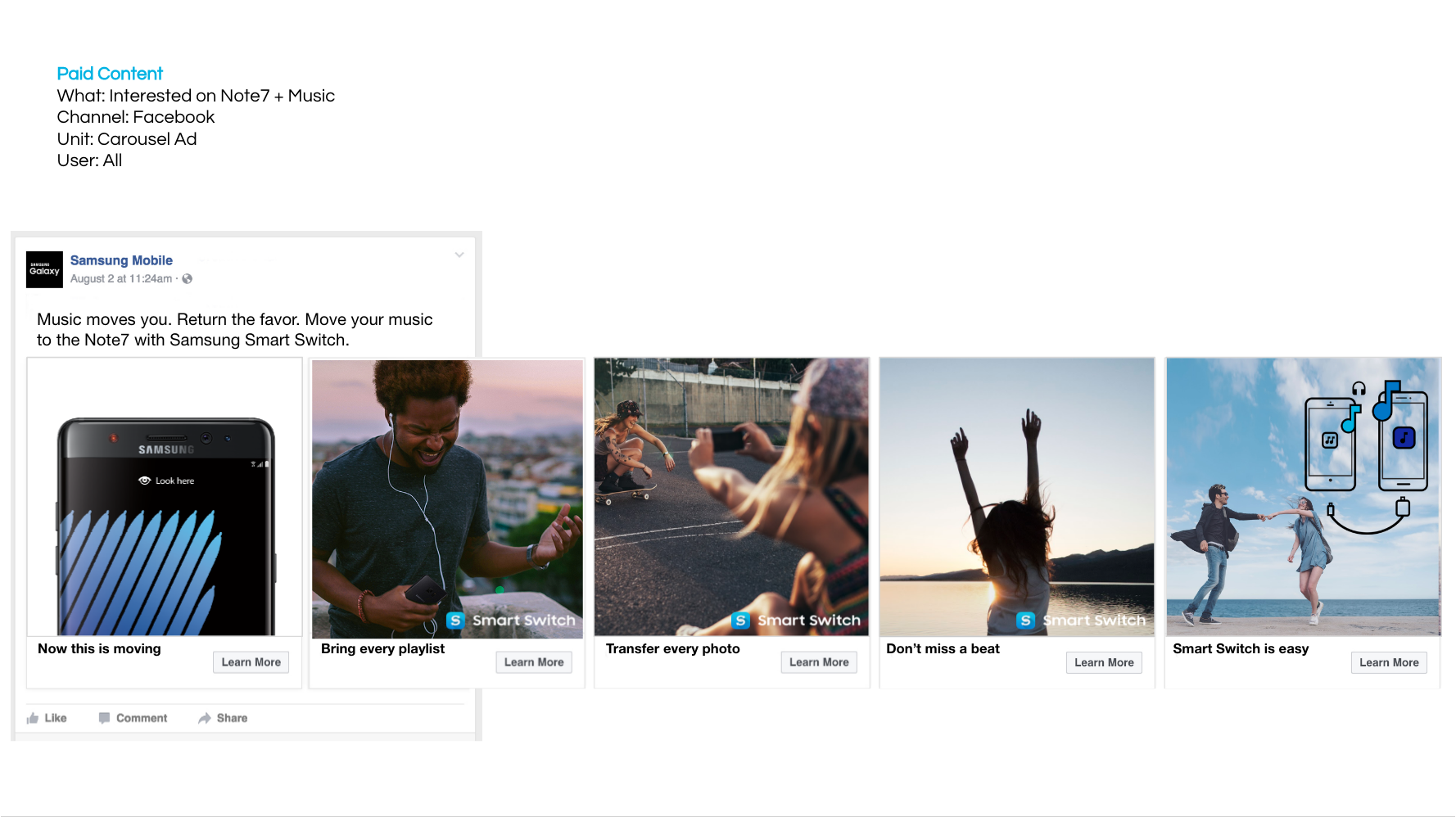Click the 'Transfer every photo' headline
The width and height of the screenshot is (1456, 817).
pyautogui.click(x=673, y=648)
